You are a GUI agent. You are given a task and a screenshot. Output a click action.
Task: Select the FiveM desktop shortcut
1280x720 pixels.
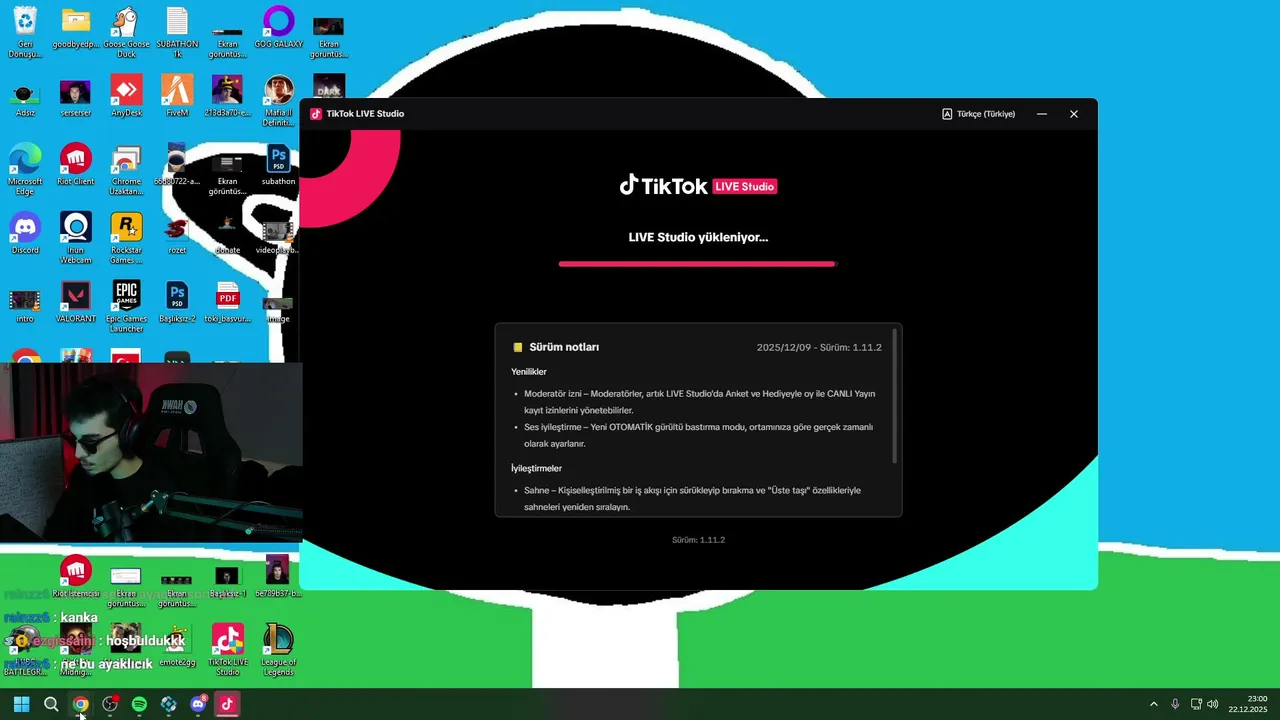(x=177, y=96)
